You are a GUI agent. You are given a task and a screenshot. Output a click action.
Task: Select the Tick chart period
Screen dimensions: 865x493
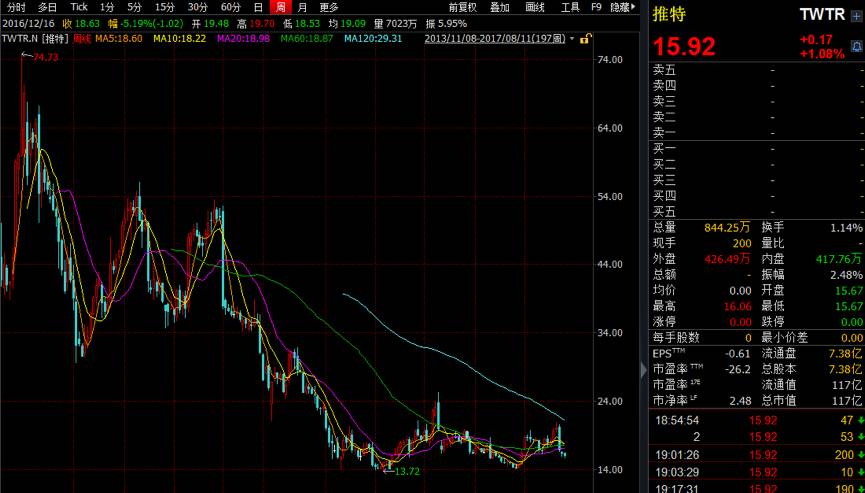tap(79, 7)
